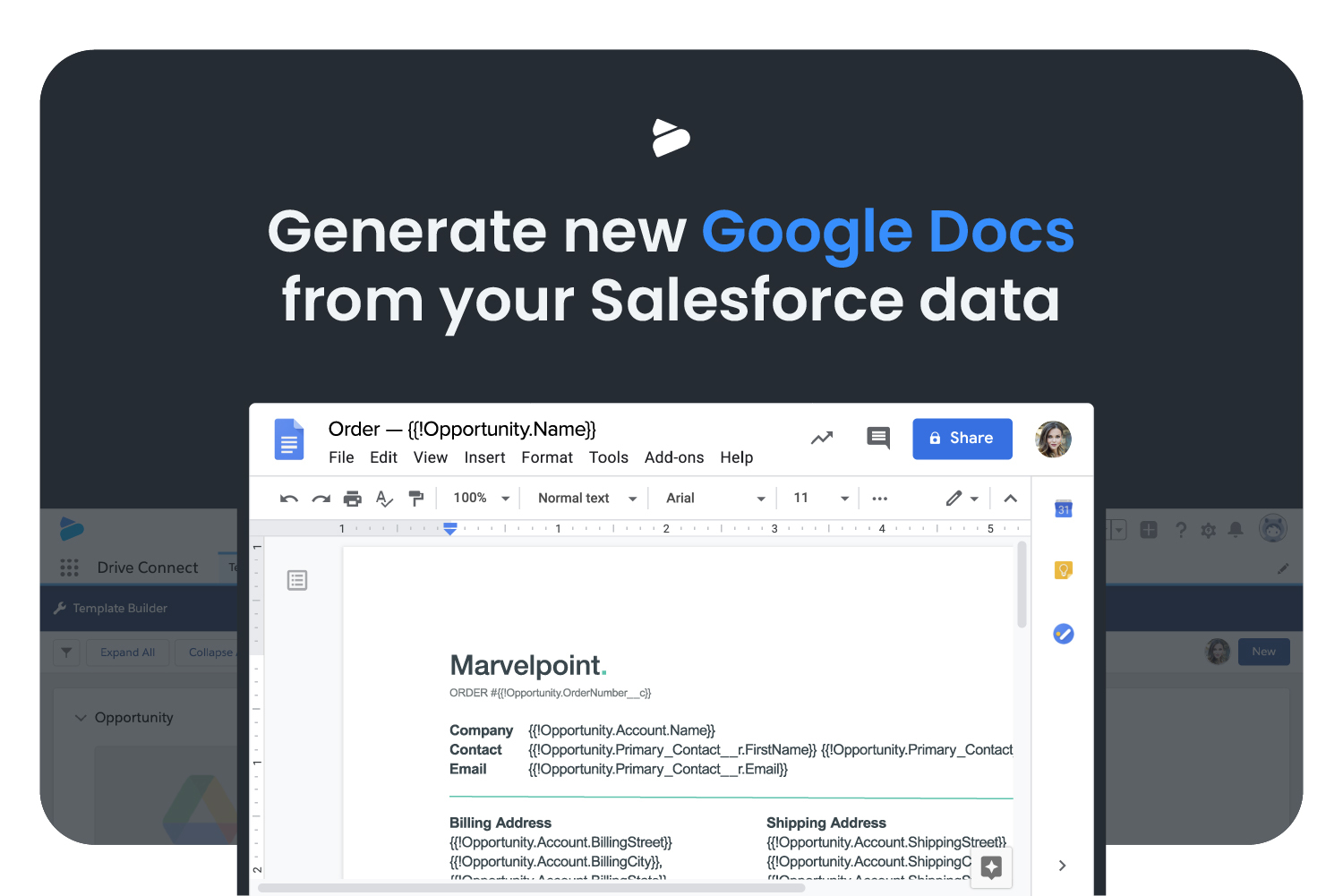1343x896 pixels.
Task: Open the Format menu
Action: [546, 457]
